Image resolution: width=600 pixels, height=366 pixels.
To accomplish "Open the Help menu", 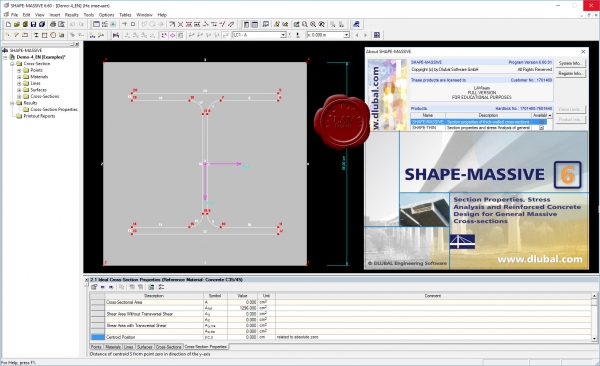I will point(162,15).
